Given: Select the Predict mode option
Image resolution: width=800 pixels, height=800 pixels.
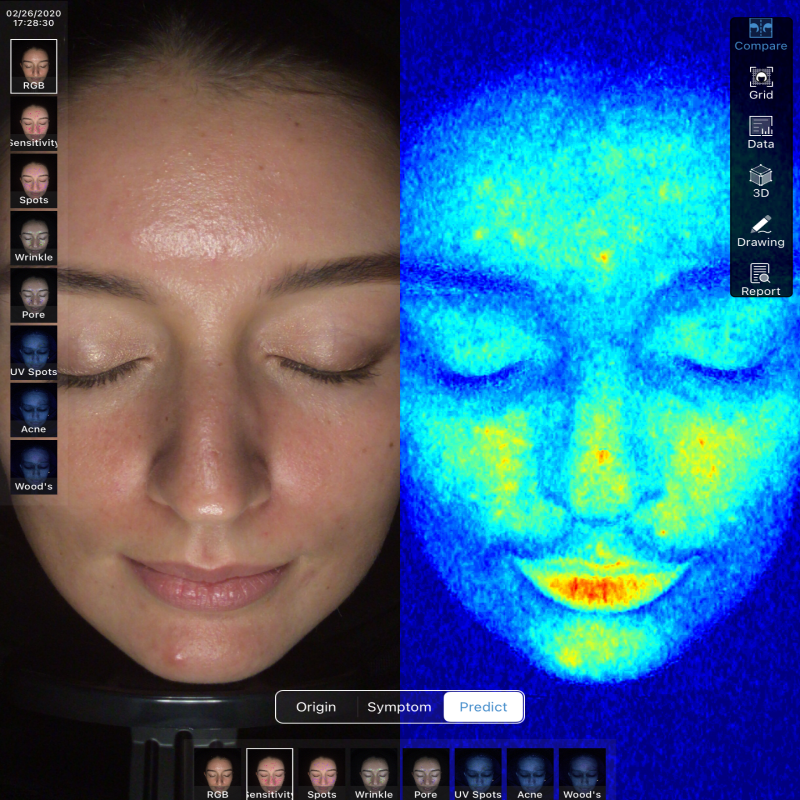Looking at the screenshot, I should [x=483, y=707].
